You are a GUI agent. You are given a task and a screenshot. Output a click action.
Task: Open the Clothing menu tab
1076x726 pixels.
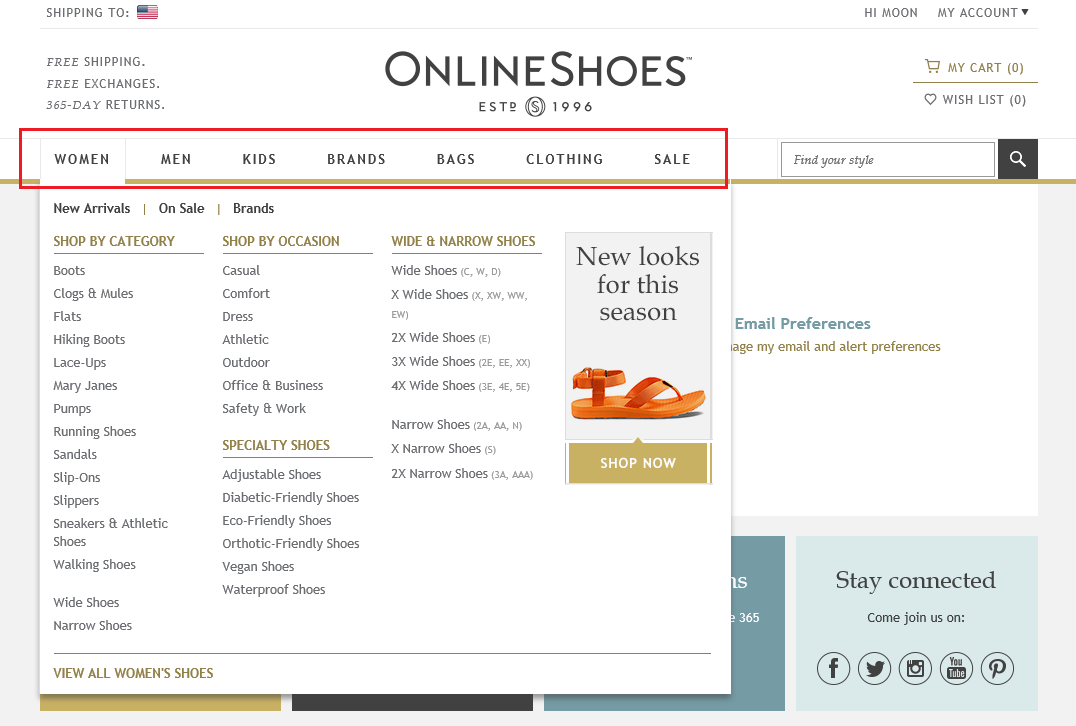pos(565,159)
